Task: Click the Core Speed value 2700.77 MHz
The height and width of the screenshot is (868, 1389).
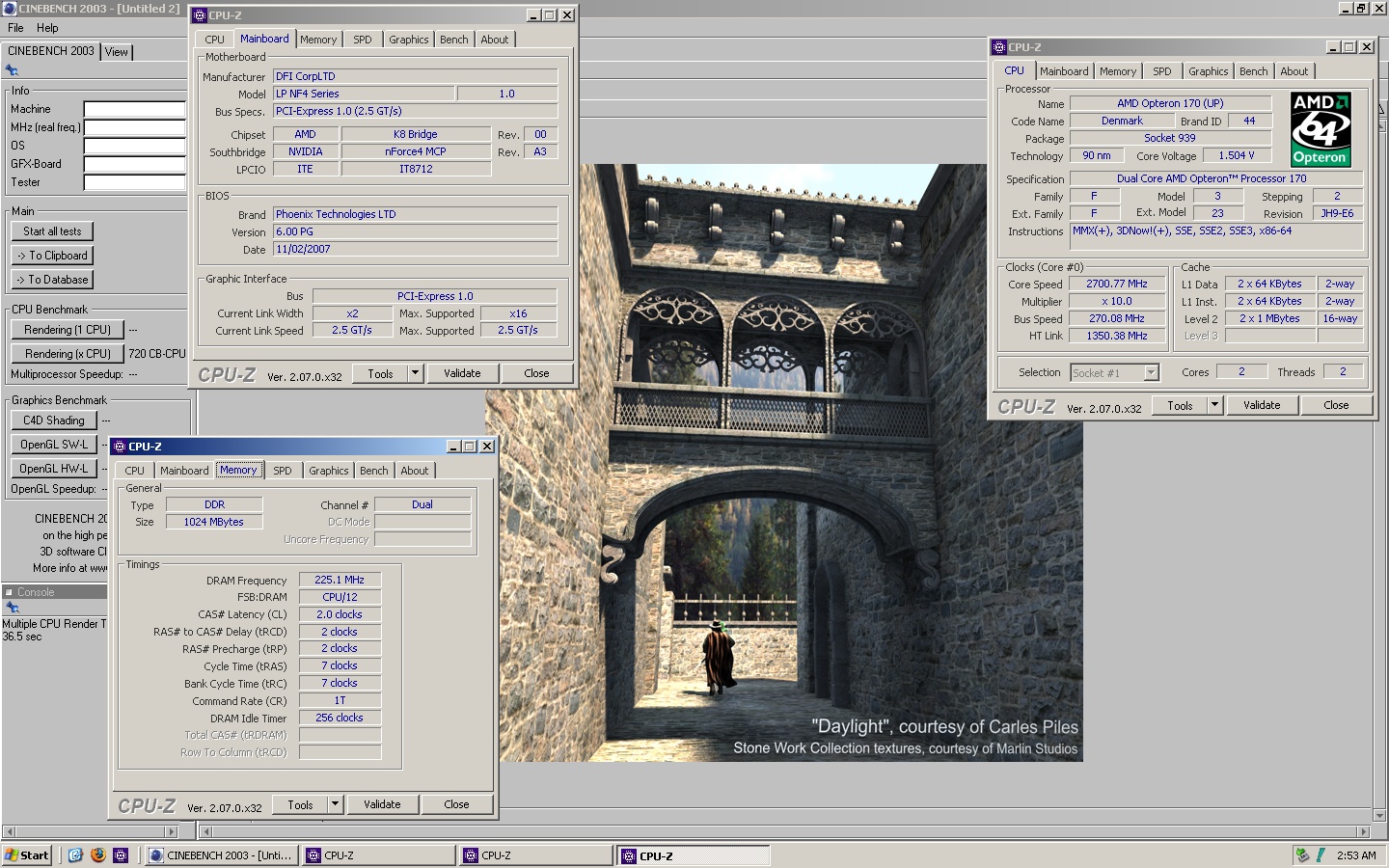Action: [x=1117, y=285]
